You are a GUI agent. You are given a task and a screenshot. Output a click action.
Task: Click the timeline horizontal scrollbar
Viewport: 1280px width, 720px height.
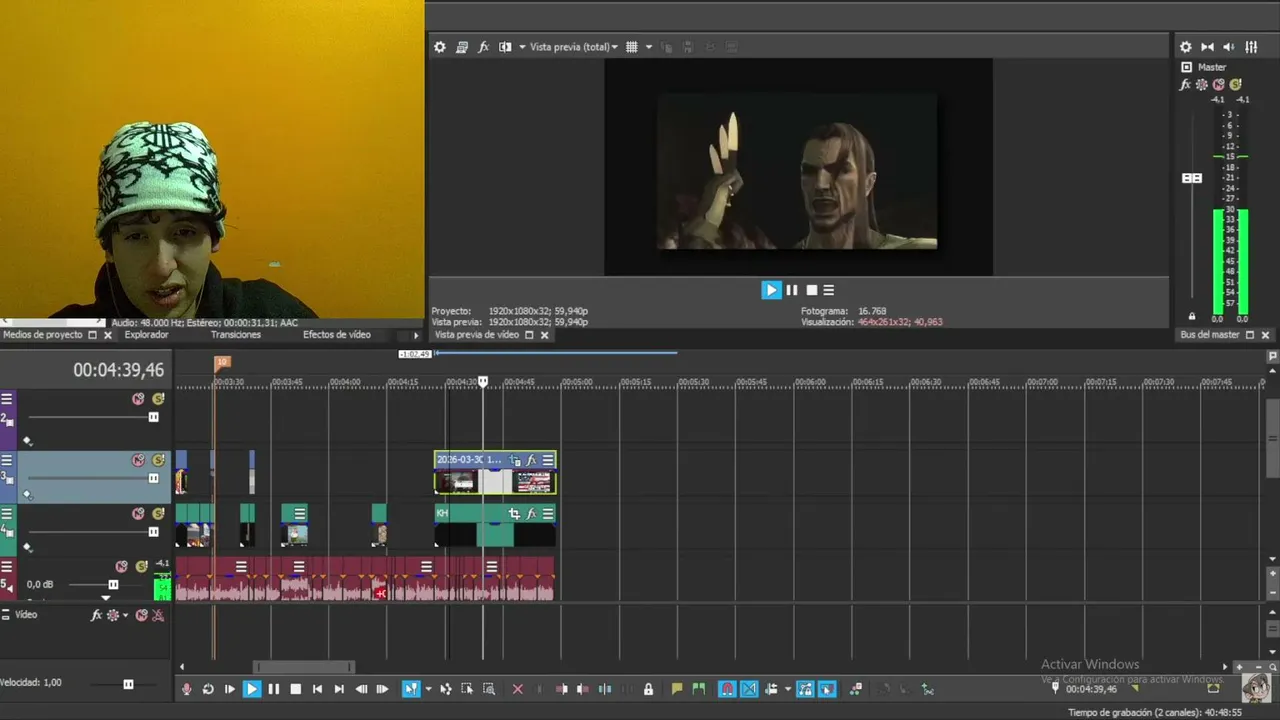(x=304, y=667)
